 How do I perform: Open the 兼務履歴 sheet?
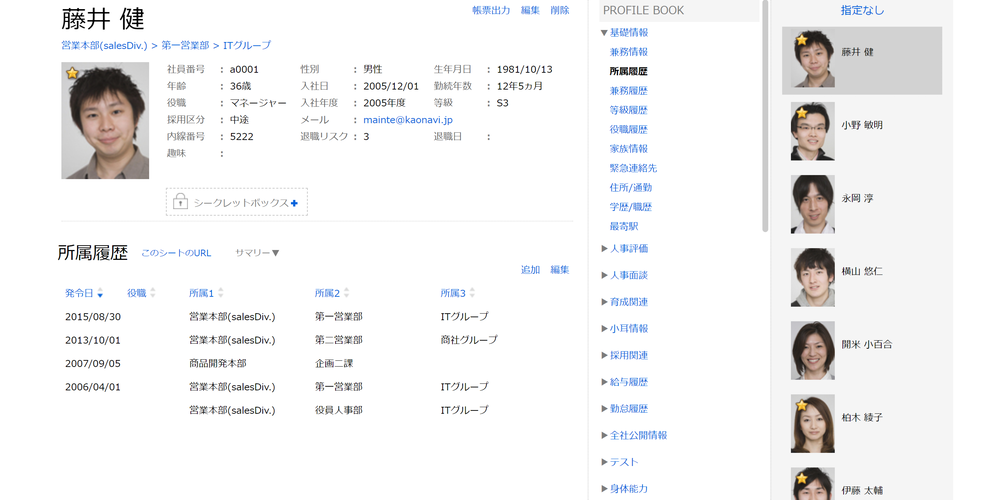coord(629,91)
